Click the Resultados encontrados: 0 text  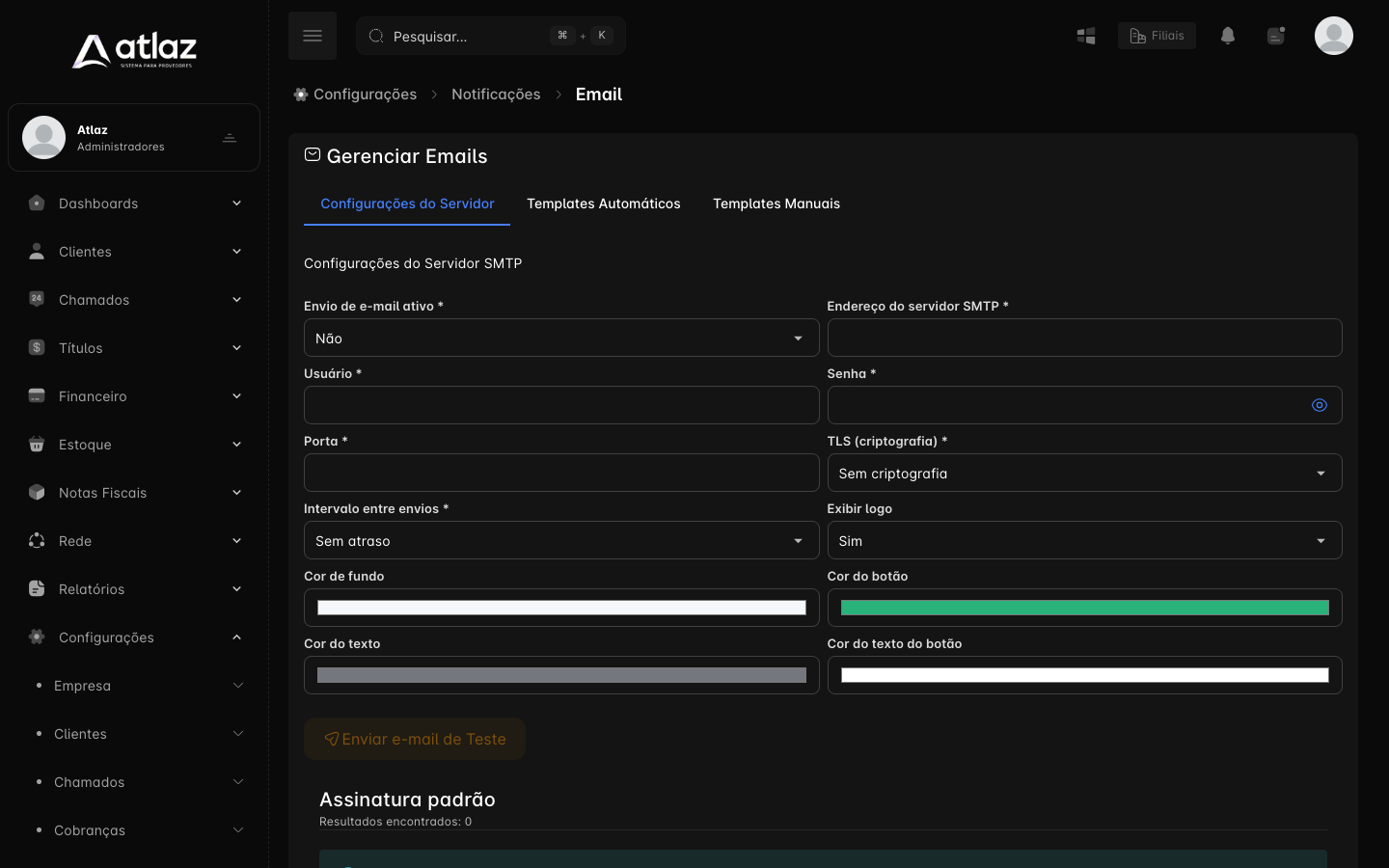click(x=395, y=822)
